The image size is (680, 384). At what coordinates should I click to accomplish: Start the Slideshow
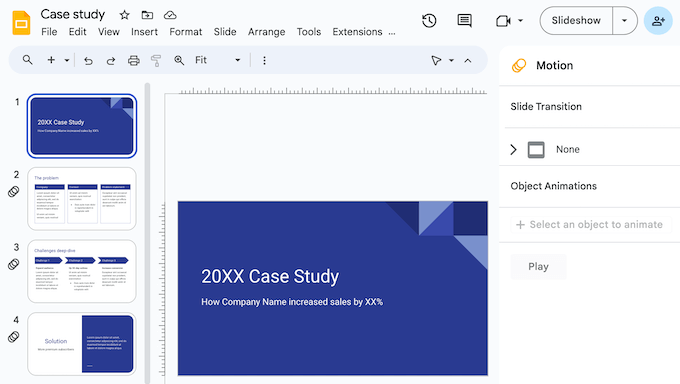576,20
